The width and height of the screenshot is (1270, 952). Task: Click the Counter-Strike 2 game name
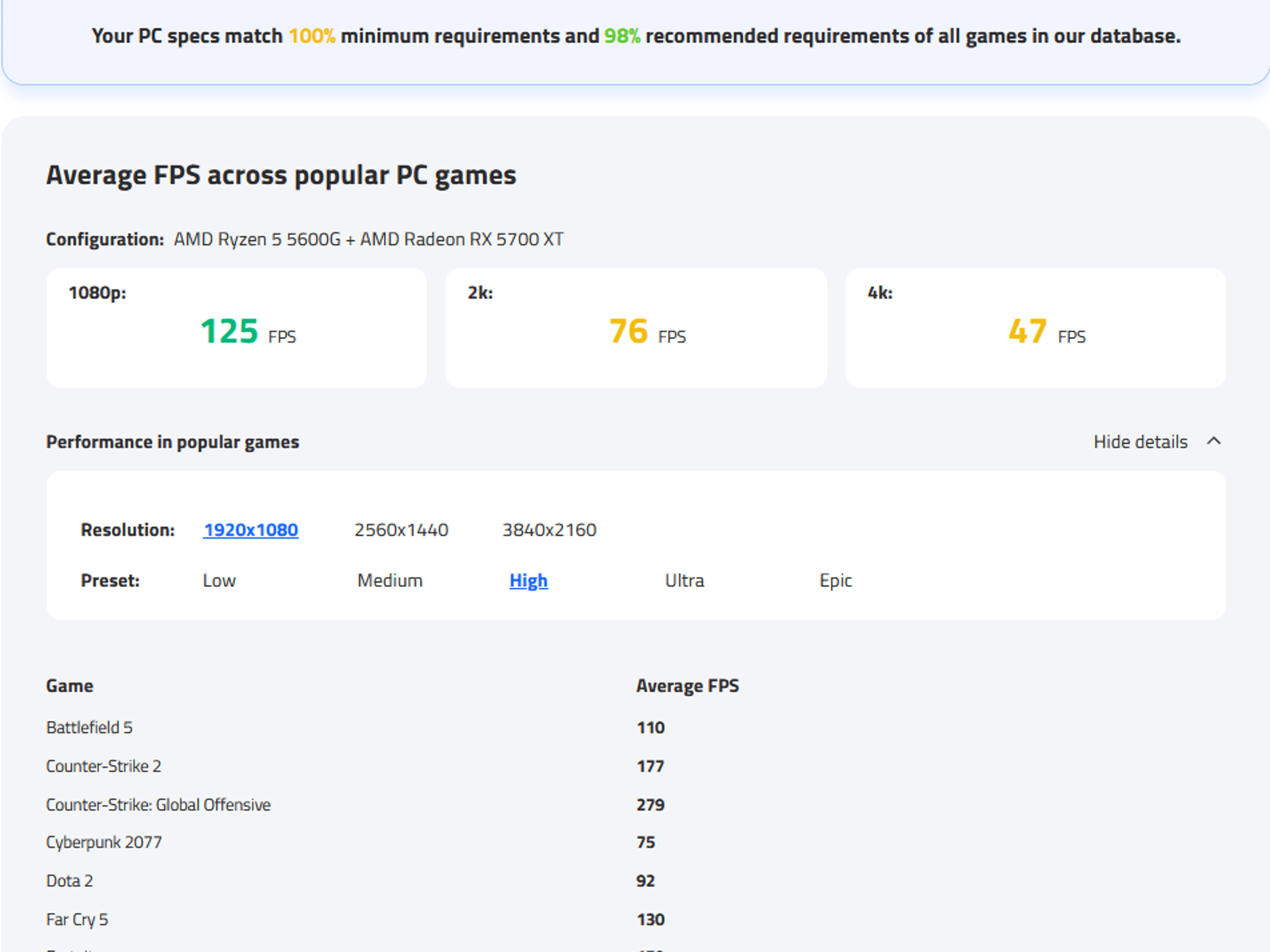[104, 767]
